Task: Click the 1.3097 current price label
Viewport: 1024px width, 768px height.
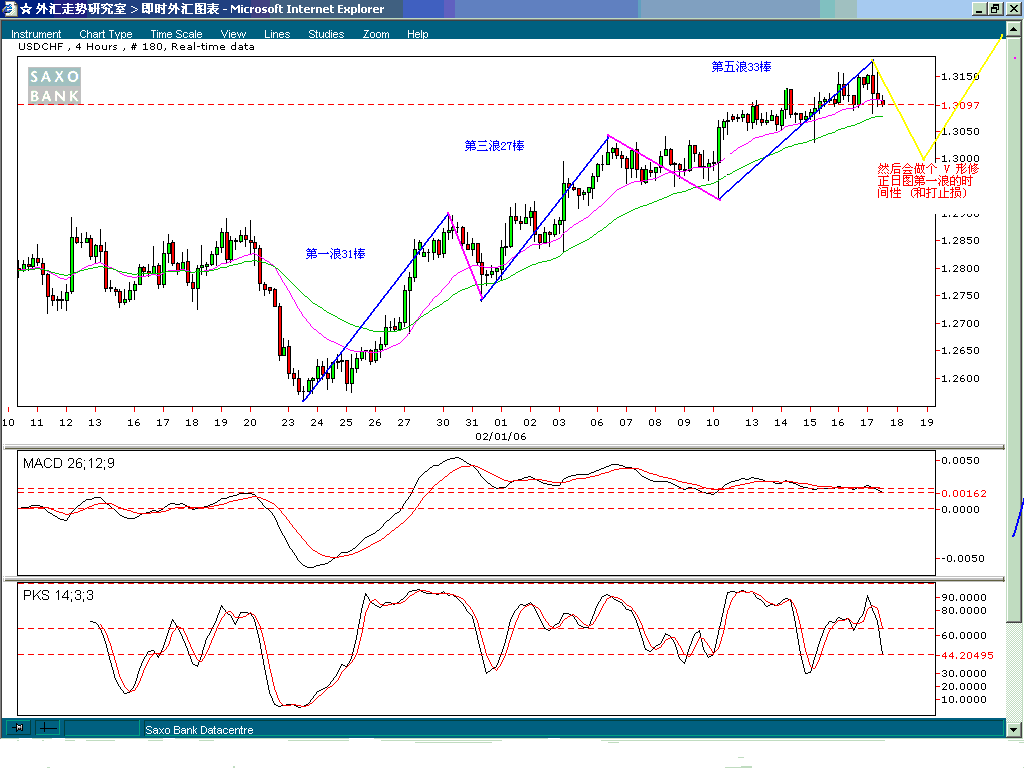Action: coord(960,105)
